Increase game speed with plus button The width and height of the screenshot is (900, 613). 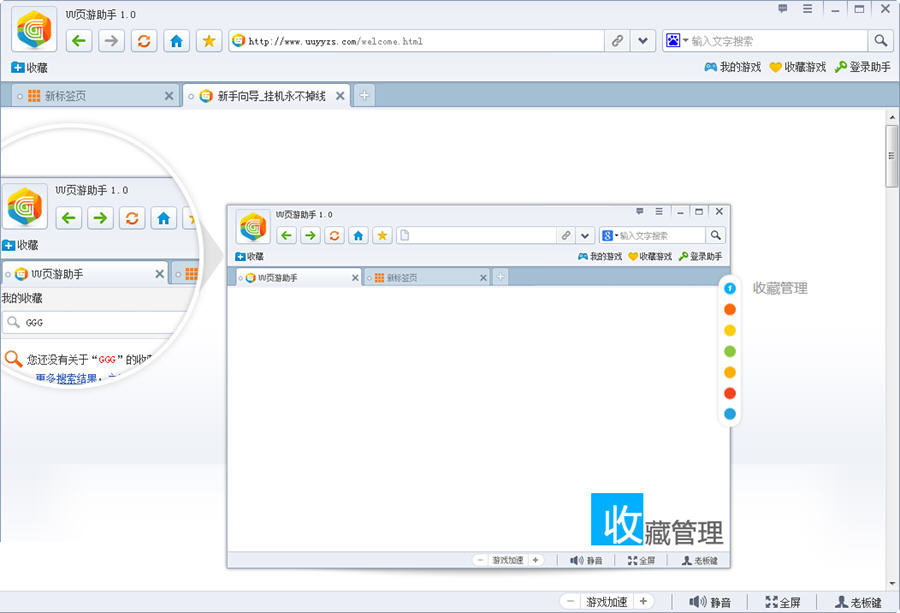(x=643, y=602)
